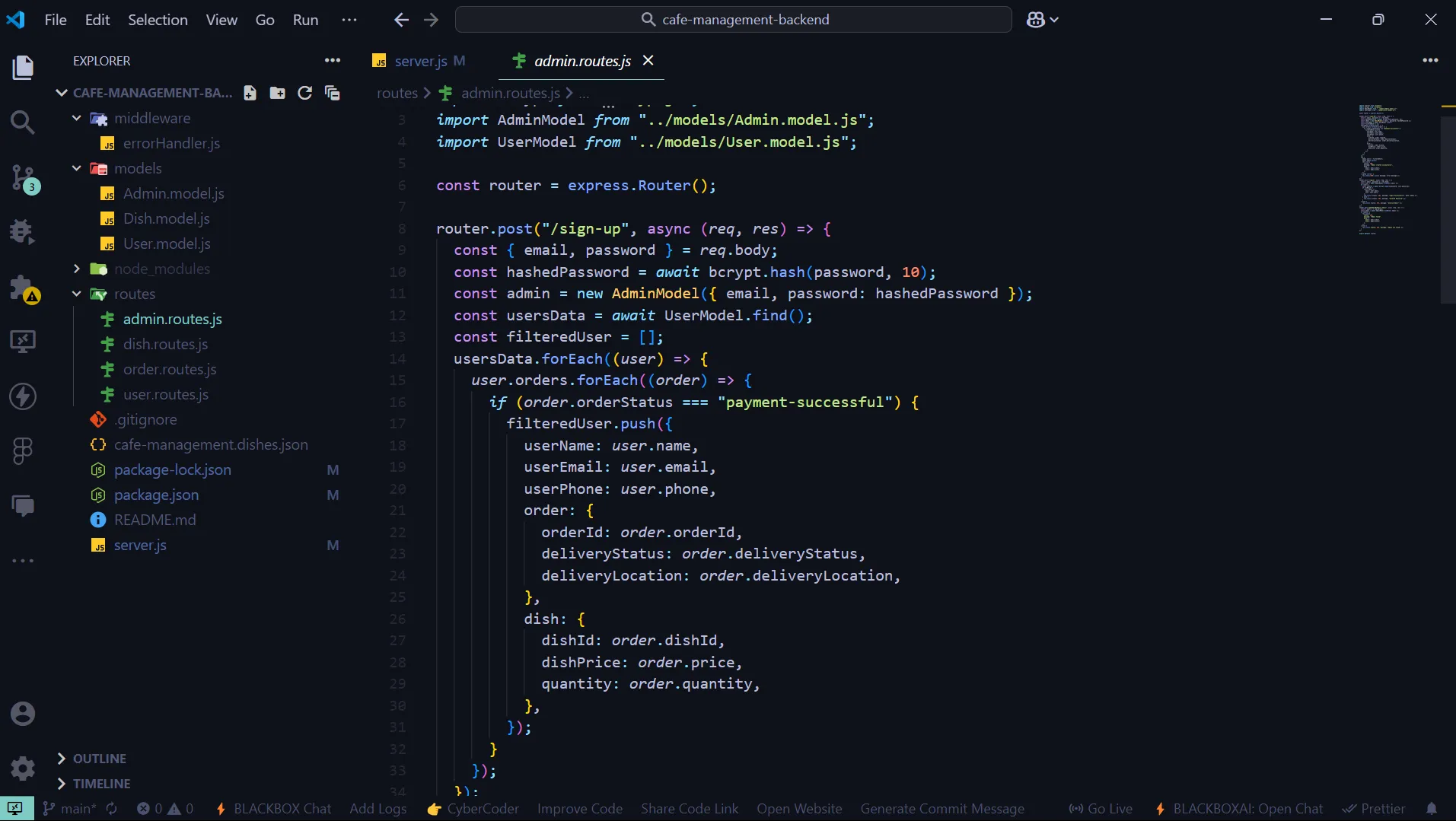The height and width of the screenshot is (821, 1456).
Task: Click Generate Commit Message in status bar
Action: [x=942, y=809]
